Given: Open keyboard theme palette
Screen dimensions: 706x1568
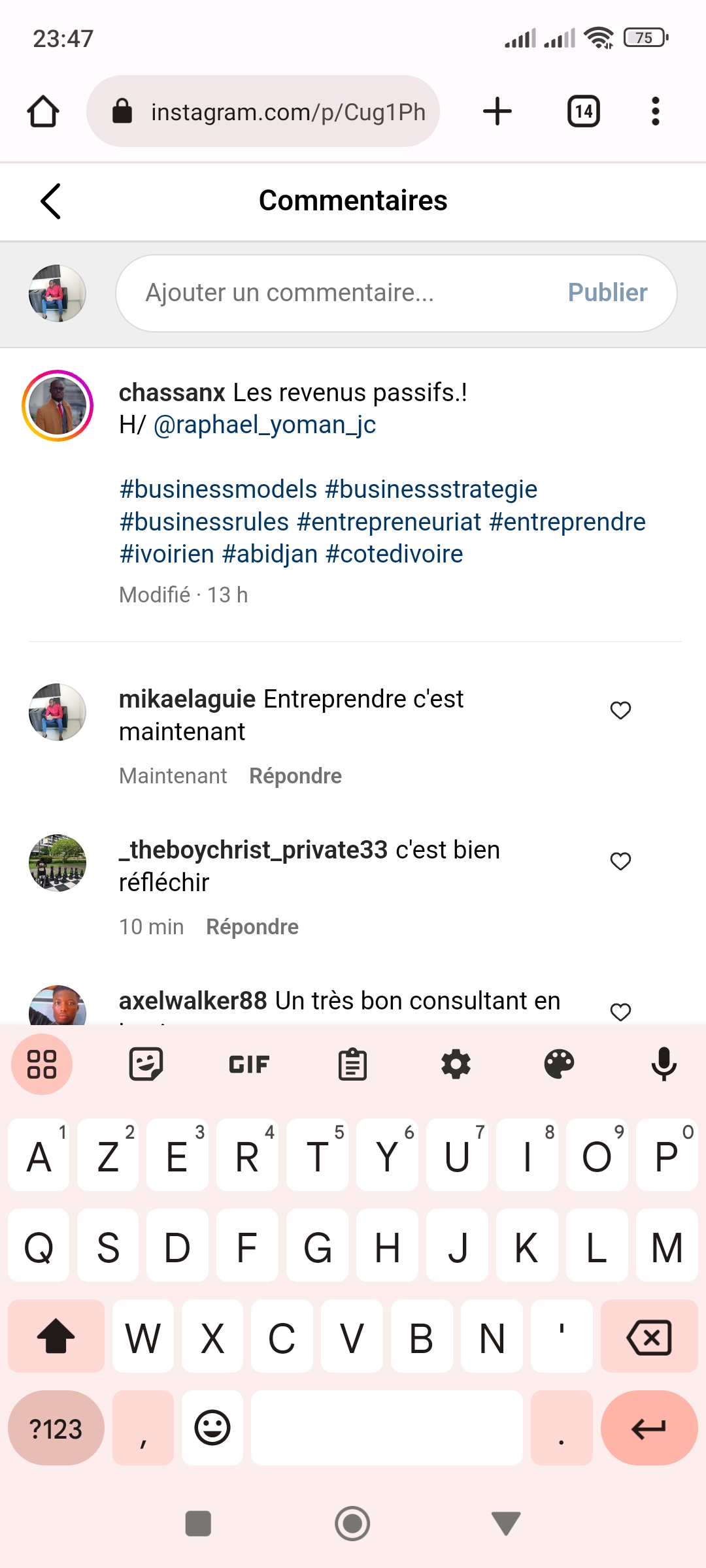Looking at the screenshot, I should [559, 1064].
